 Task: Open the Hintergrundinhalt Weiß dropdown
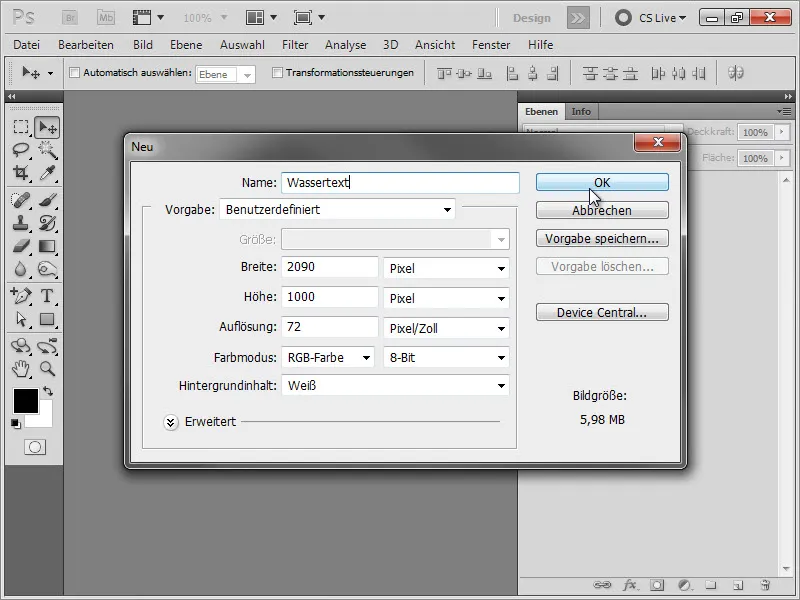pos(395,386)
